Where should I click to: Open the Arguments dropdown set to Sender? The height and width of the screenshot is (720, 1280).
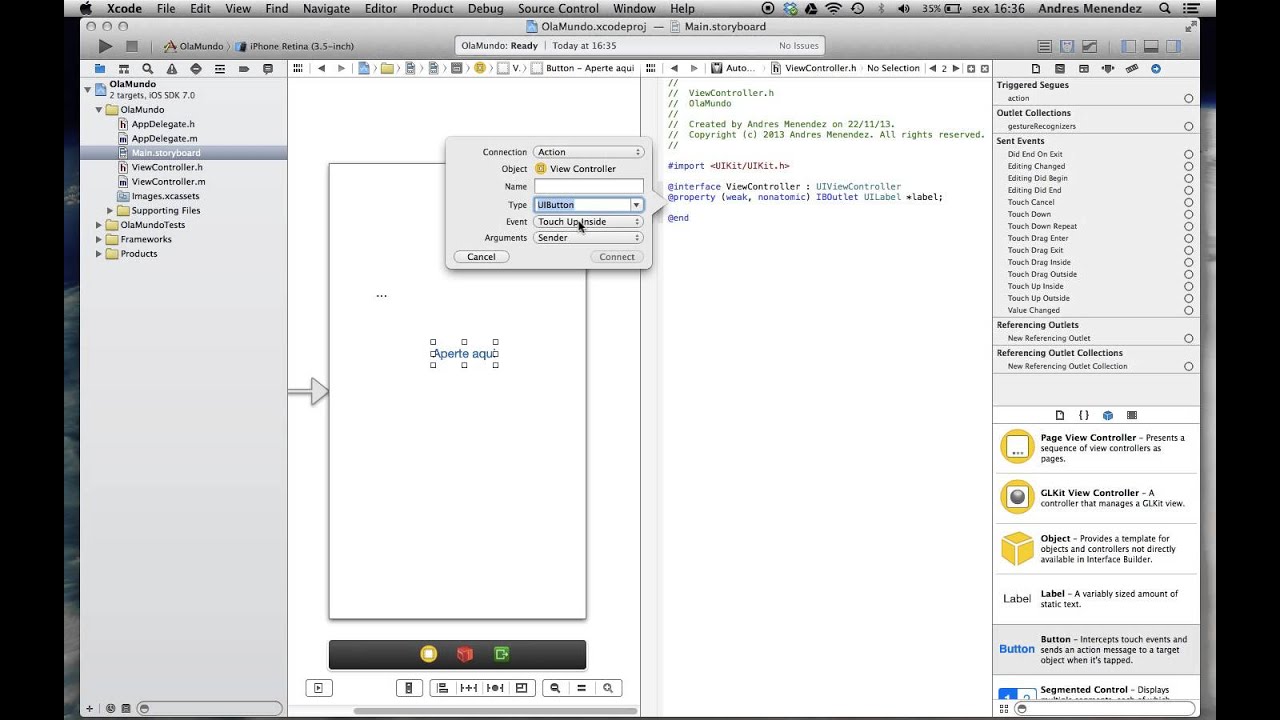[588, 238]
